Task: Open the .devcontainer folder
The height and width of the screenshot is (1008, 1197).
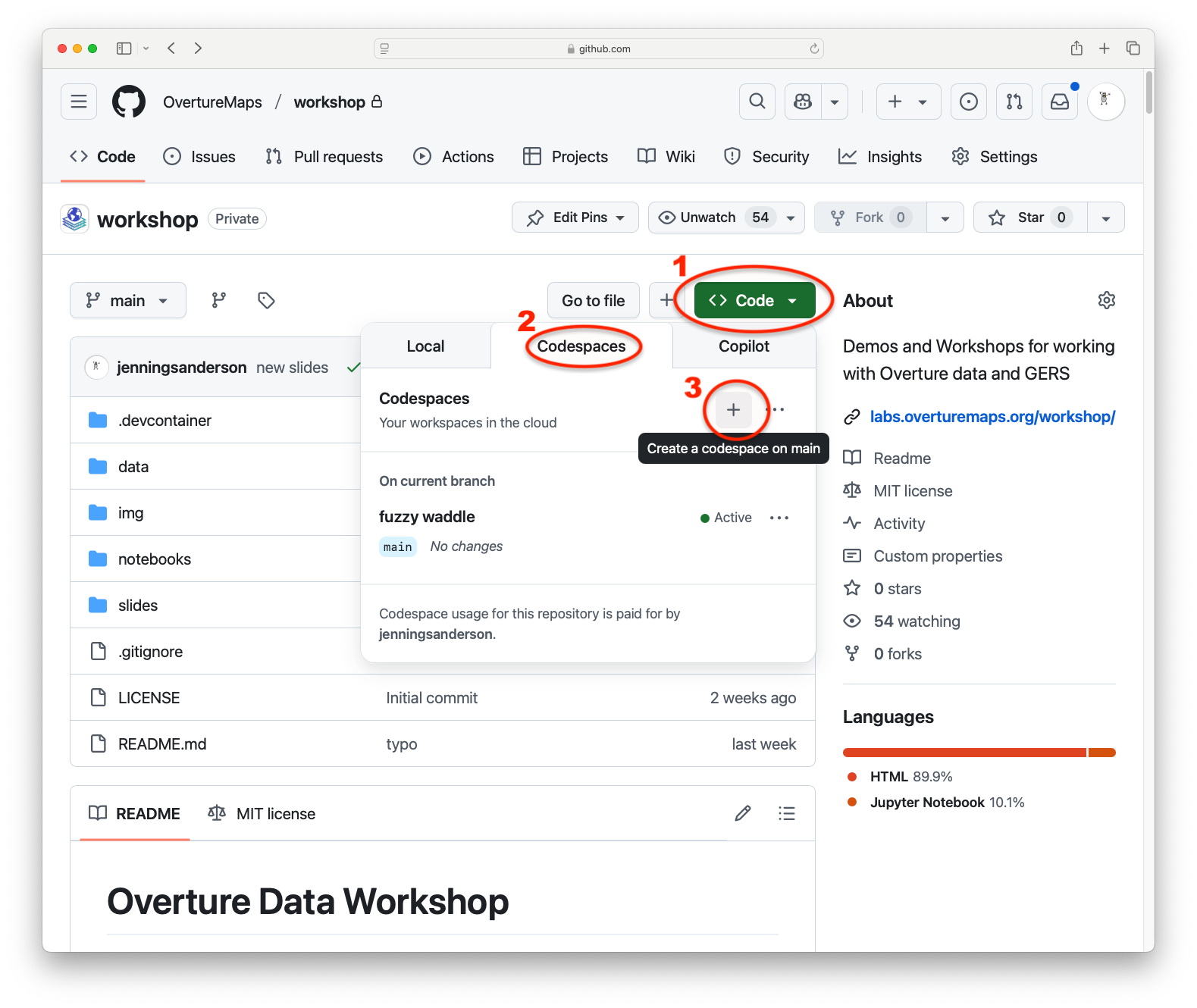Action: [x=165, y=421]
